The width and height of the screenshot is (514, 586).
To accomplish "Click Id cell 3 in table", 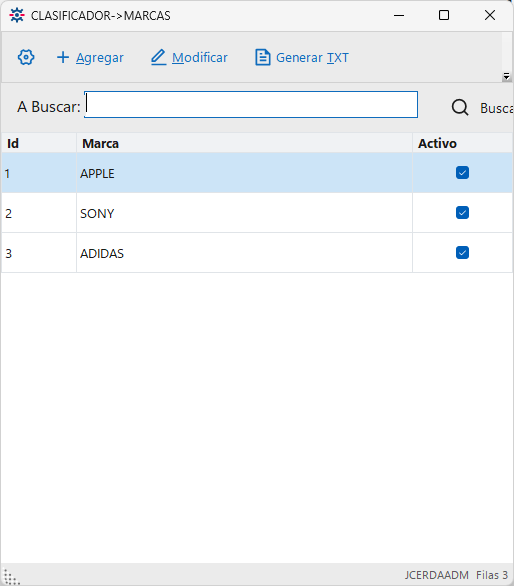I will 39,253.
